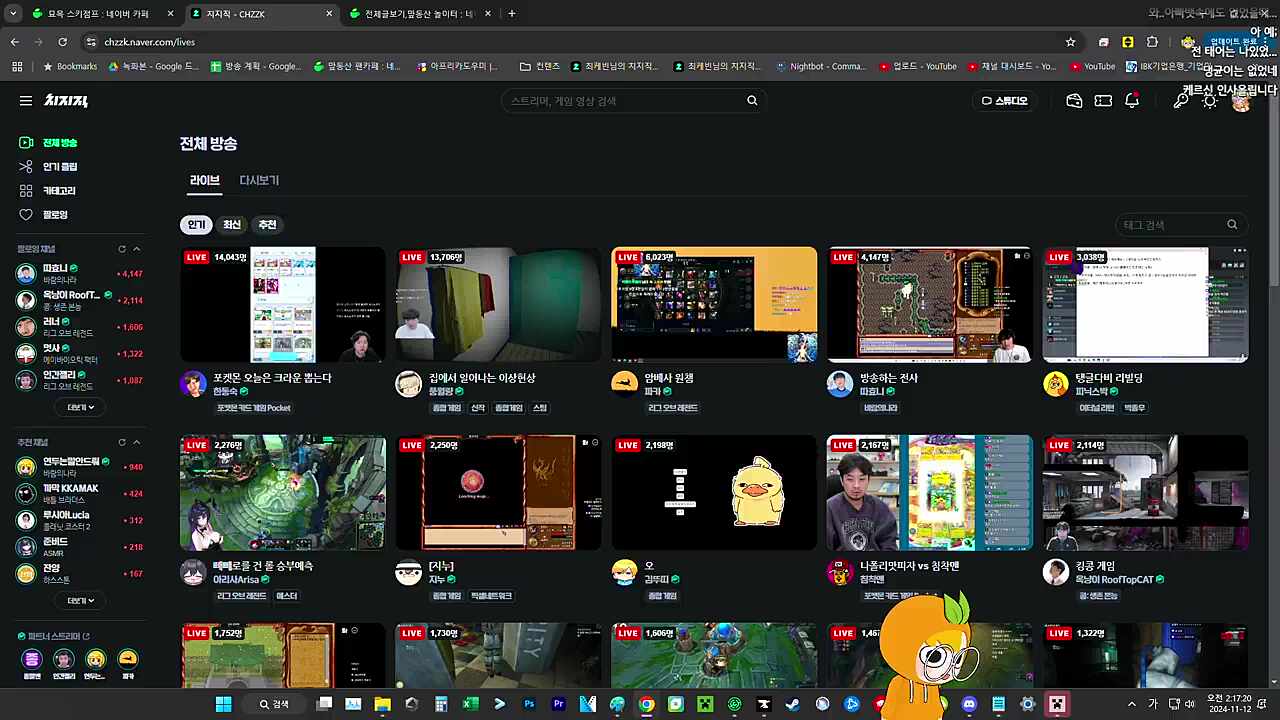Viewport: 1280px width, 720px height.
Task: Click the 메스터 tag under the Arisa stream
Action: 287,596
